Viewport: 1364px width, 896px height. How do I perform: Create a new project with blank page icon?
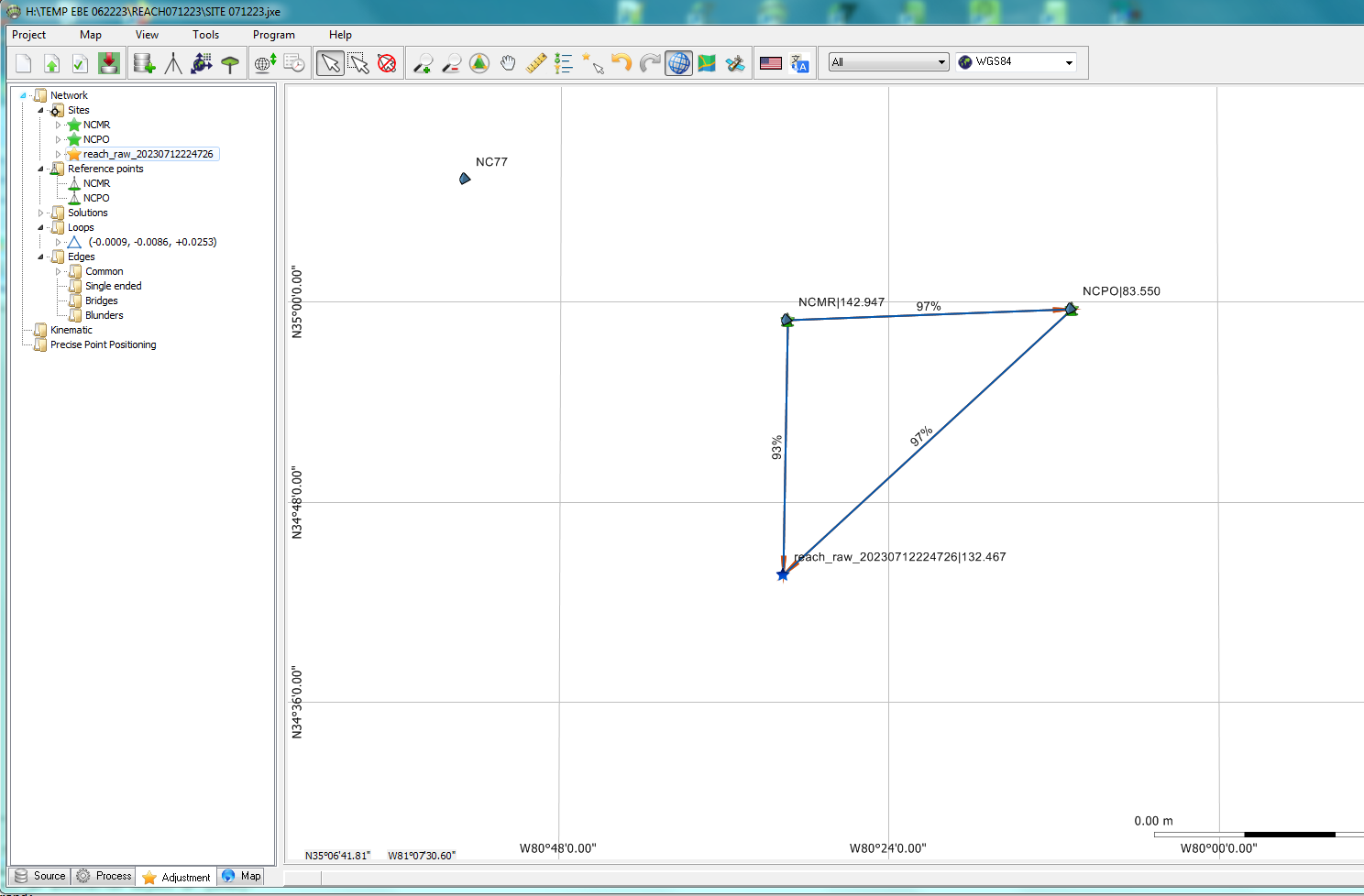tap(24, 63)
